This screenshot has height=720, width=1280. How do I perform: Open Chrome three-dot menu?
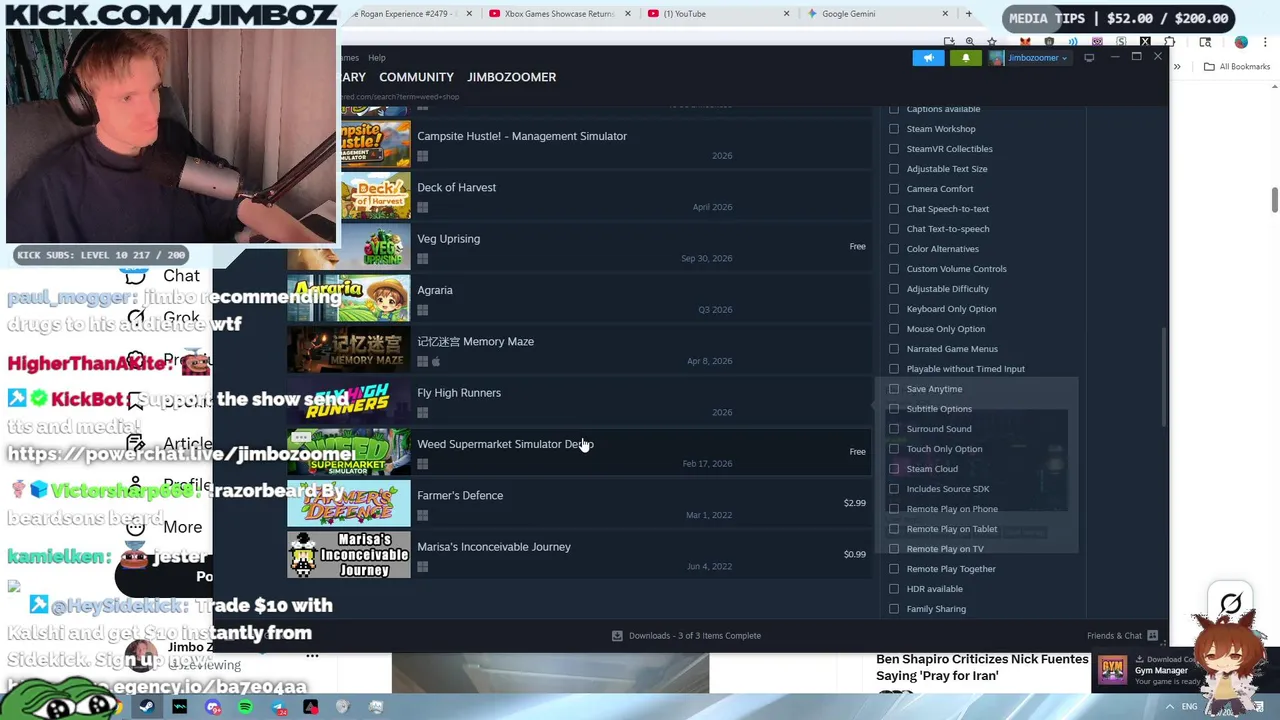tap(1265, 42)
